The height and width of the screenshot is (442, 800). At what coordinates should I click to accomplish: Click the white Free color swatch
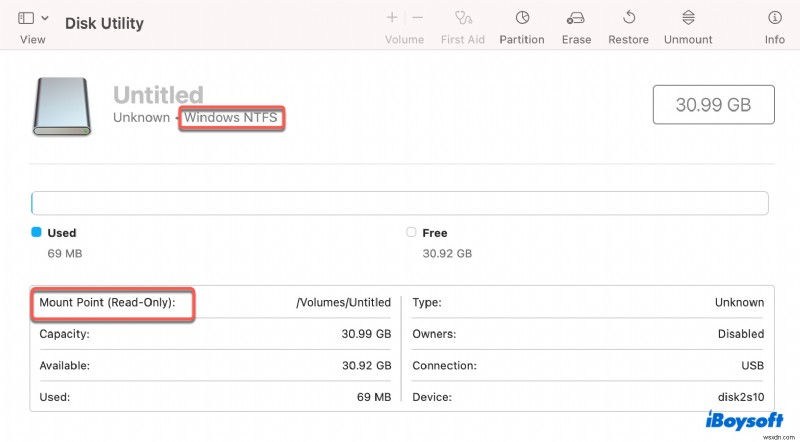click(411, 232)
